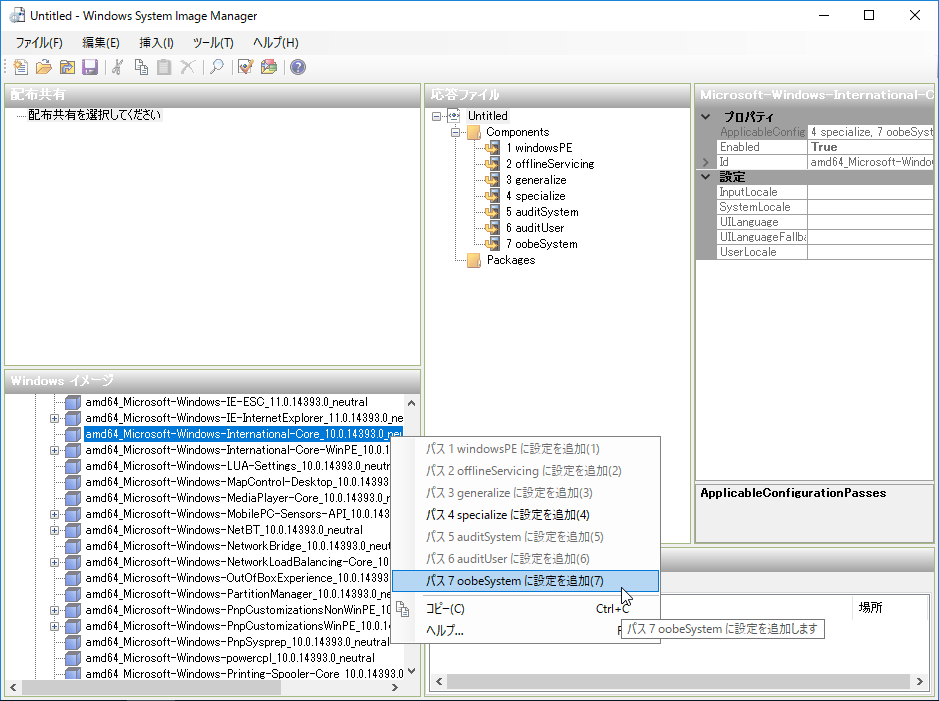939x701 pixels.
Task: Click the Save Answer File floppy icon
Action: [90, 67]
